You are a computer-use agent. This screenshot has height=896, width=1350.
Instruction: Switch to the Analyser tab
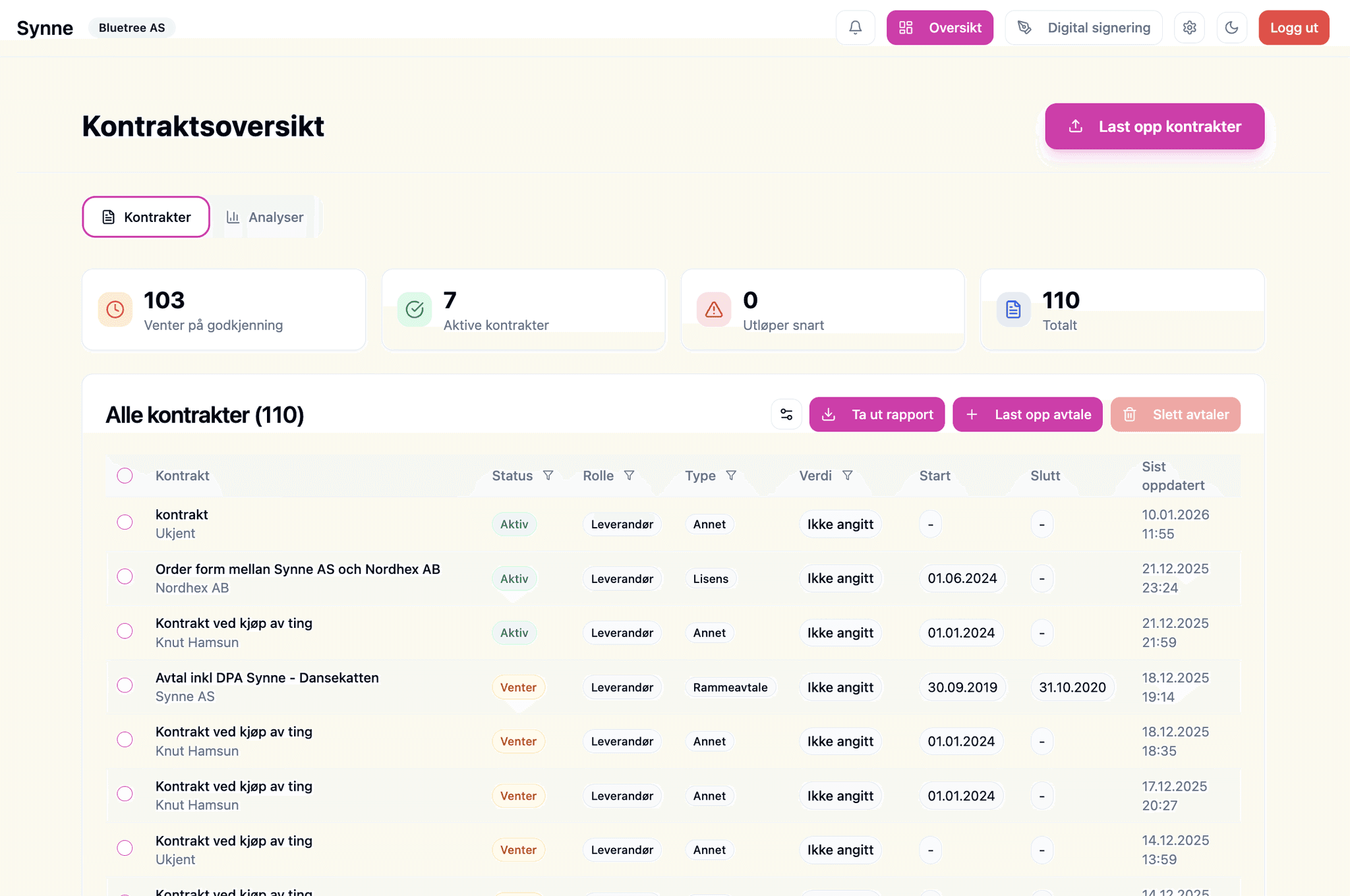(265, 217)
